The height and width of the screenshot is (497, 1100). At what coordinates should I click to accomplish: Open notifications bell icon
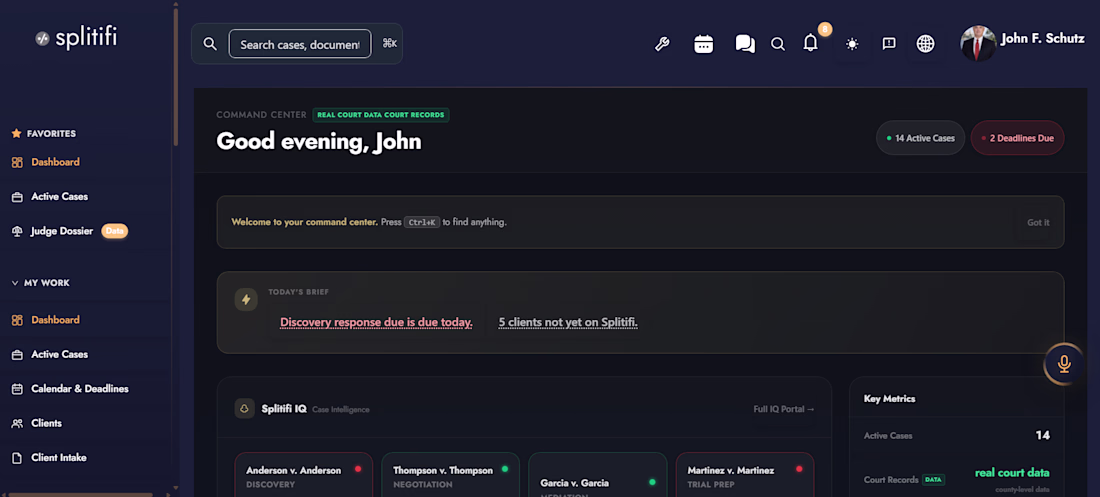click(x=810, y=44)
